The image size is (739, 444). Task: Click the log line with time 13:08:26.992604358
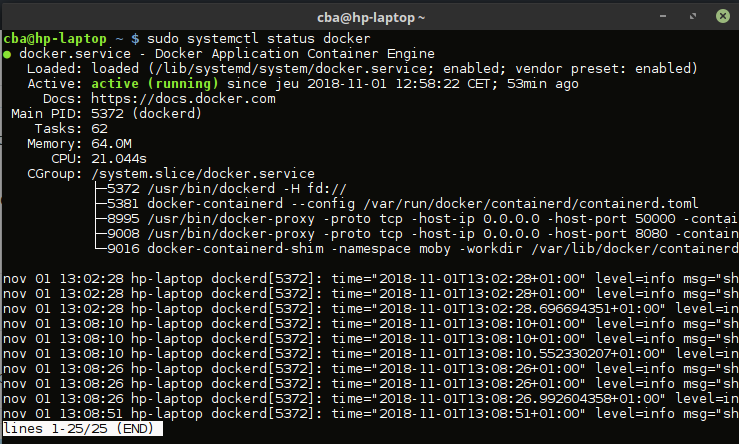[x=370, y=399]
